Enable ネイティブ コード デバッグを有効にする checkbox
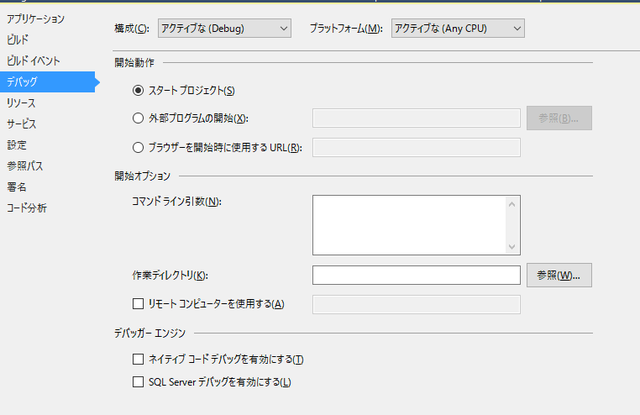 (x=138, y=359)
